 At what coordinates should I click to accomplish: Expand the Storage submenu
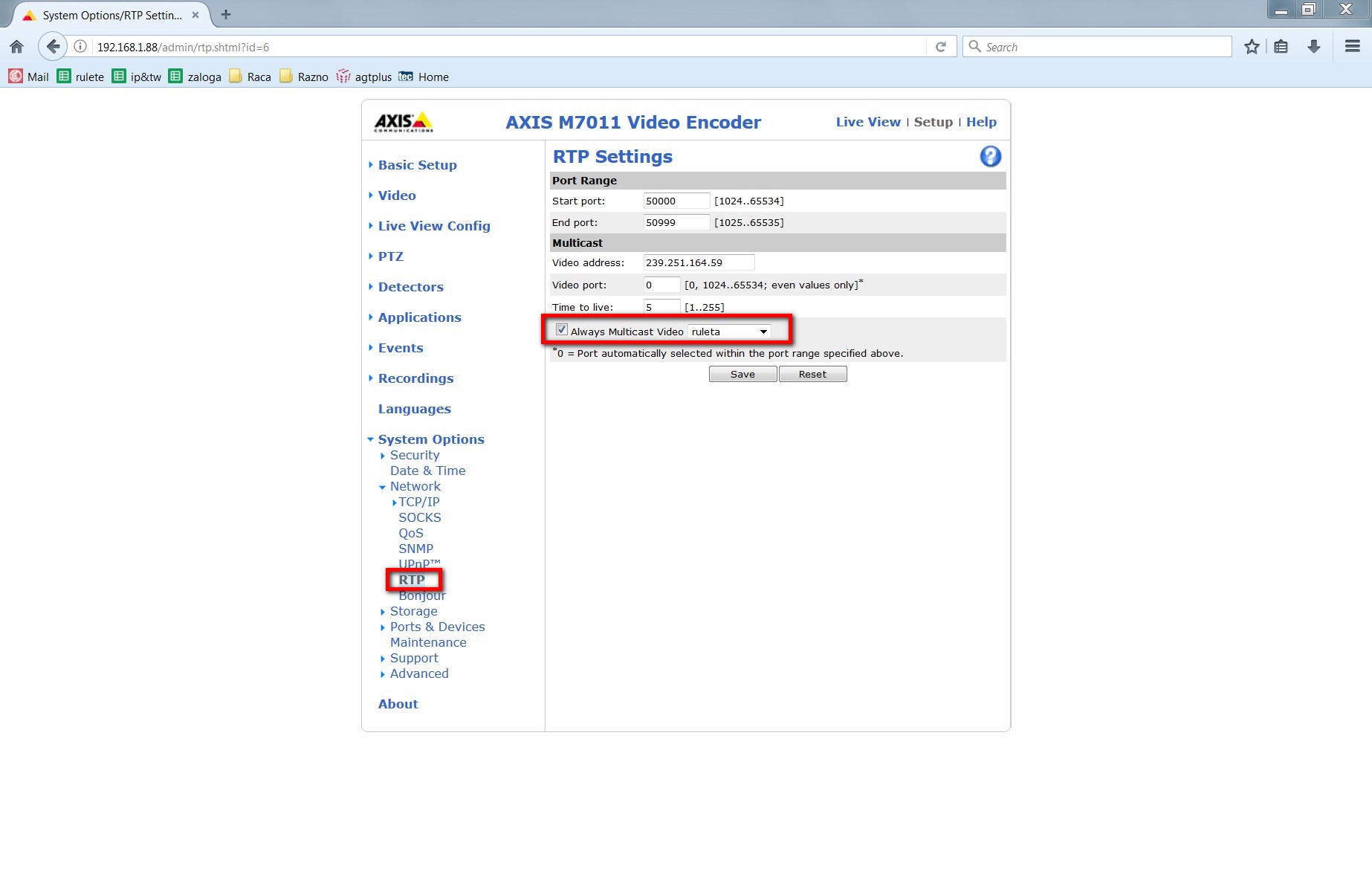click(x=413, y=611)
